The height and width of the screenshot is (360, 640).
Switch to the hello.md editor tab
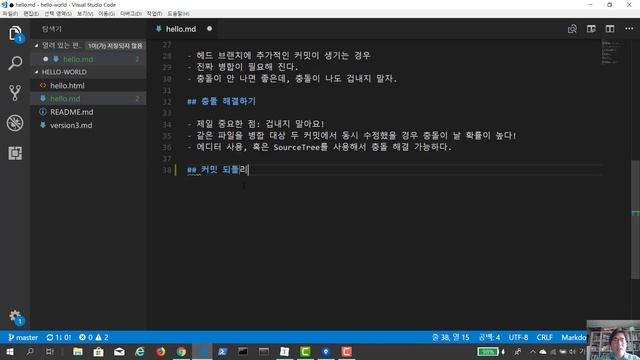[x=181, y=29]
